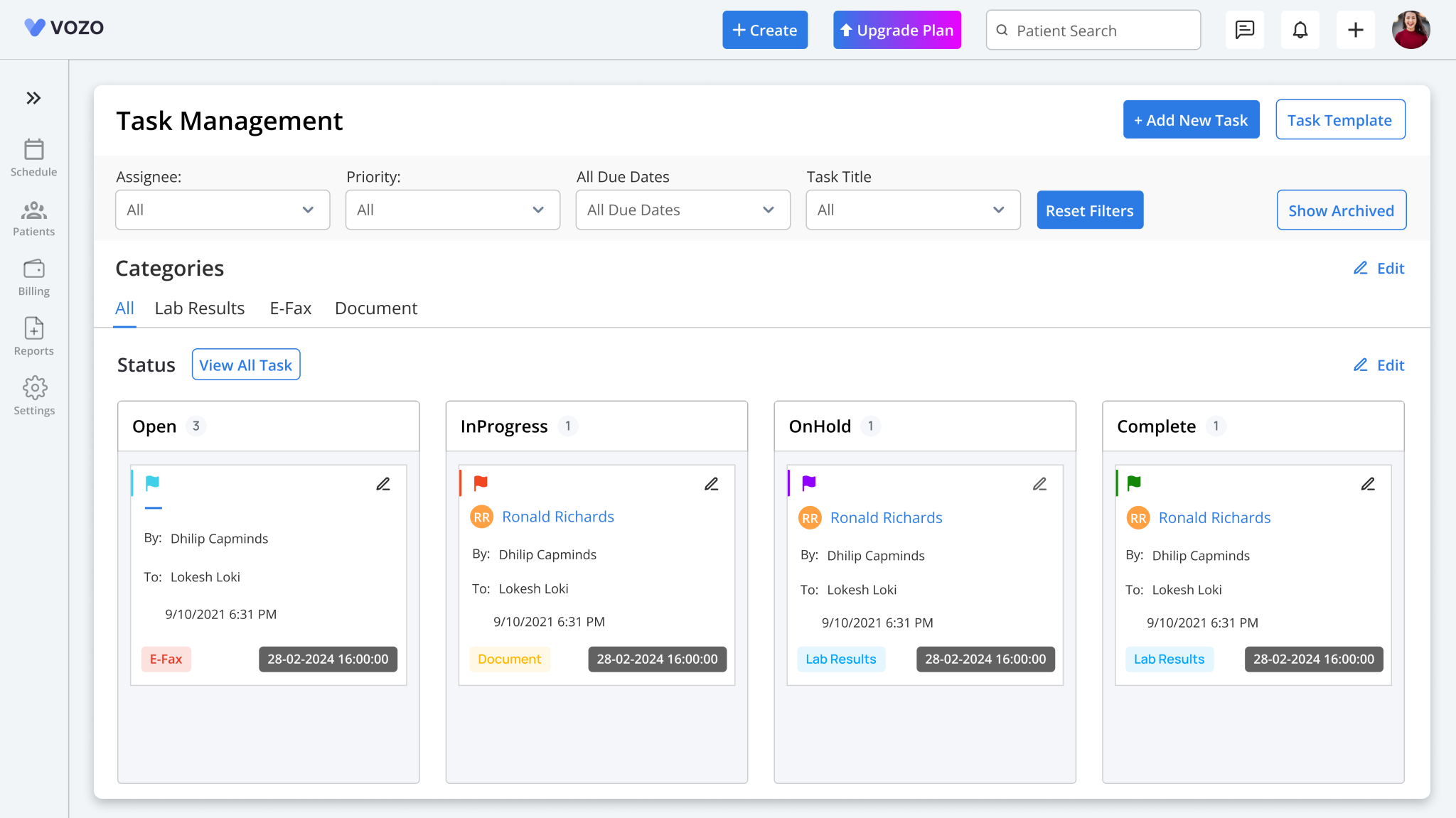The image size is (1456, 818).
Task: Click the Add New Task button
Action: [1191, 119]
